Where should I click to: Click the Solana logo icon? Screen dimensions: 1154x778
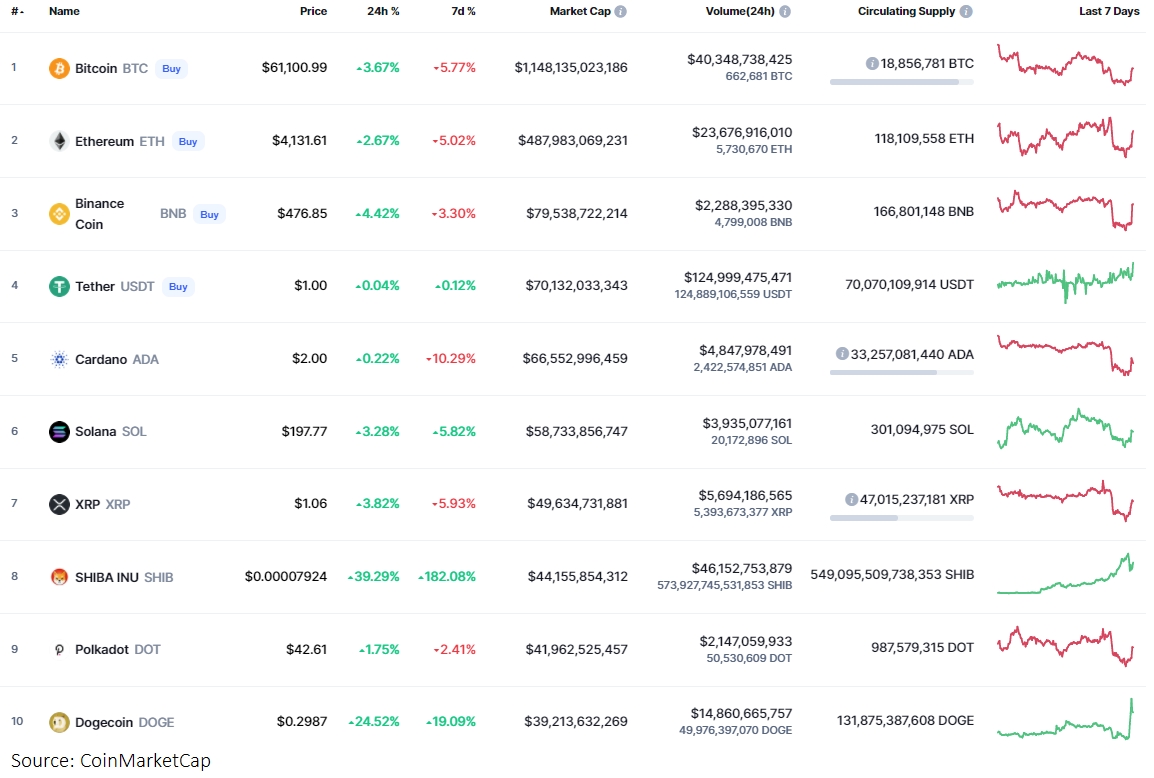point(59,431)
